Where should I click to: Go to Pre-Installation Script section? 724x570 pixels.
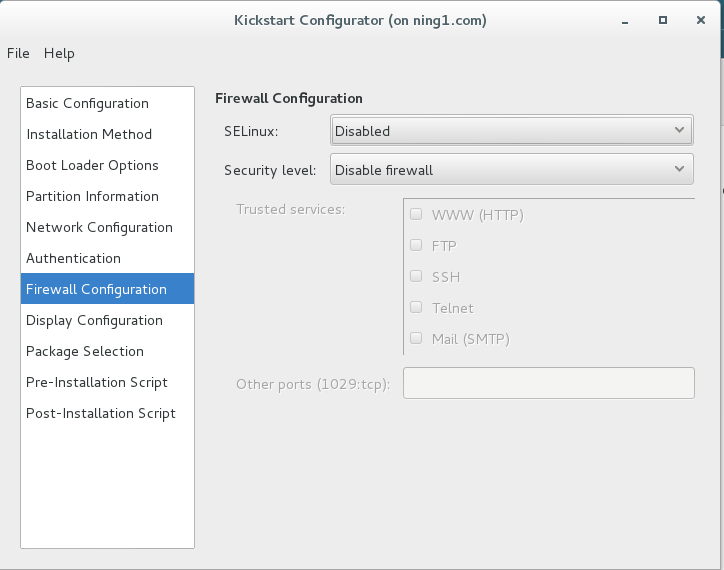[x=97, y=382]
